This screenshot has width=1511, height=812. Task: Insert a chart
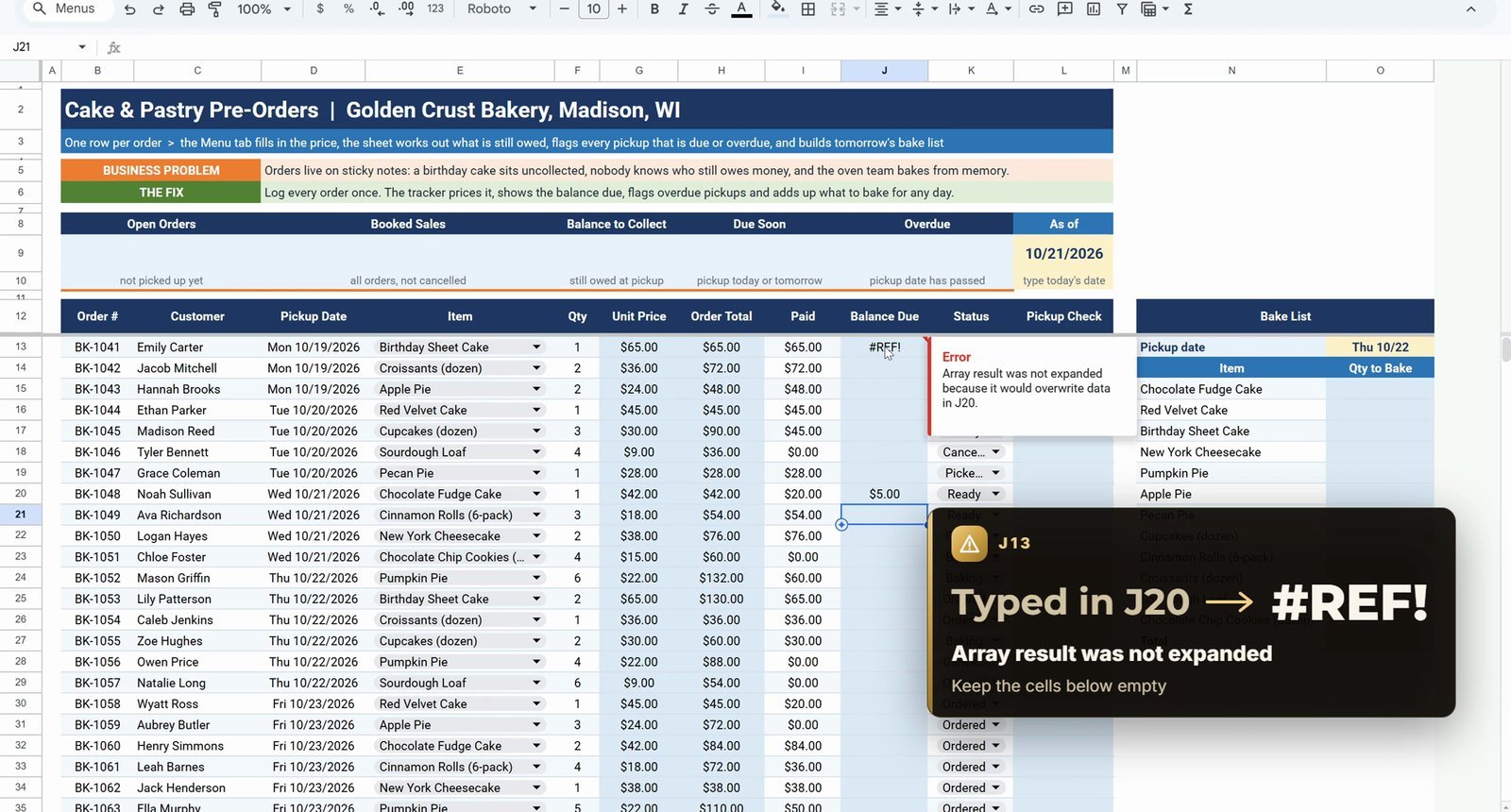click(1093, 9)
